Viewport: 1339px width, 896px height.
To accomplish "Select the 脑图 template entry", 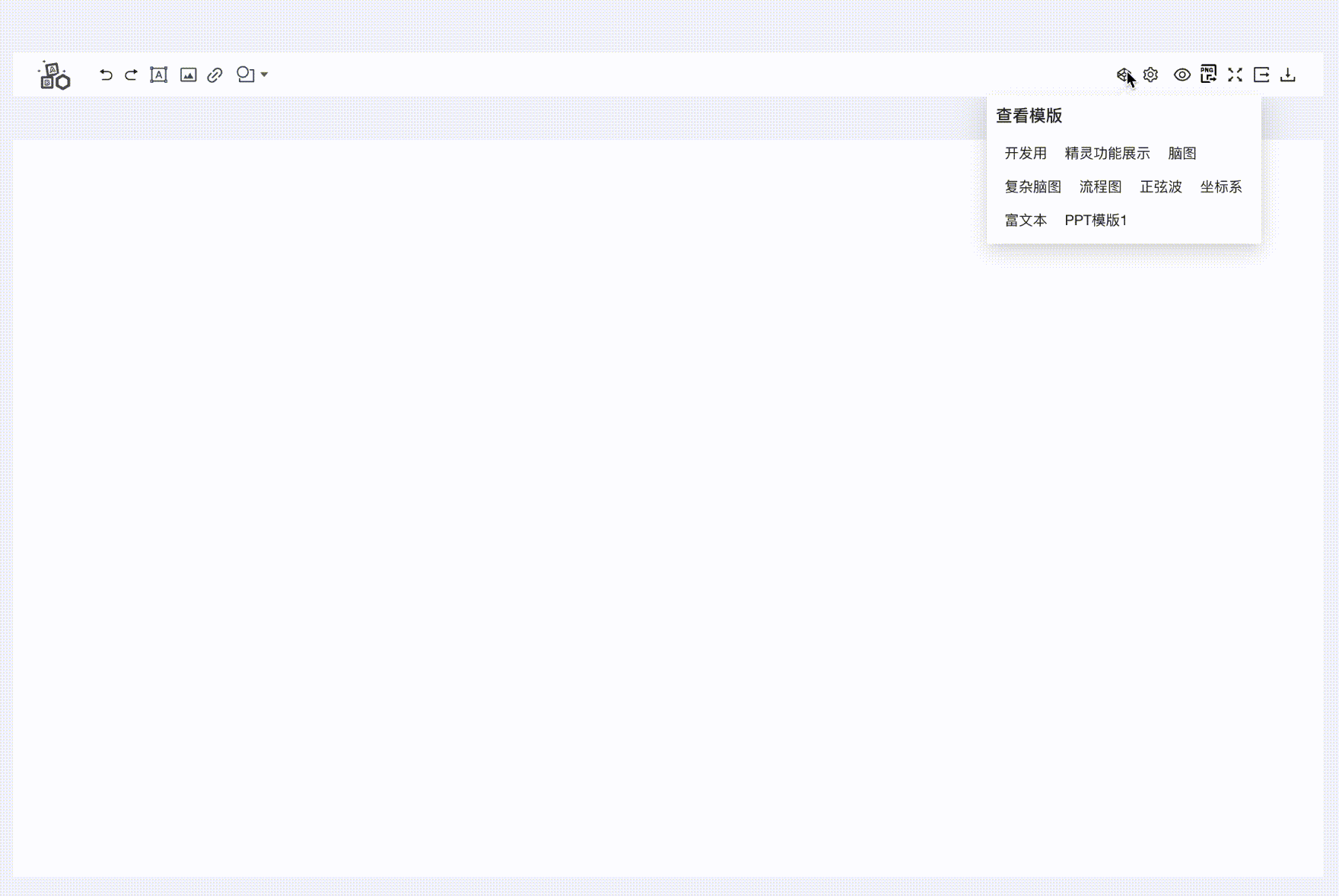I will (1182, 153).
